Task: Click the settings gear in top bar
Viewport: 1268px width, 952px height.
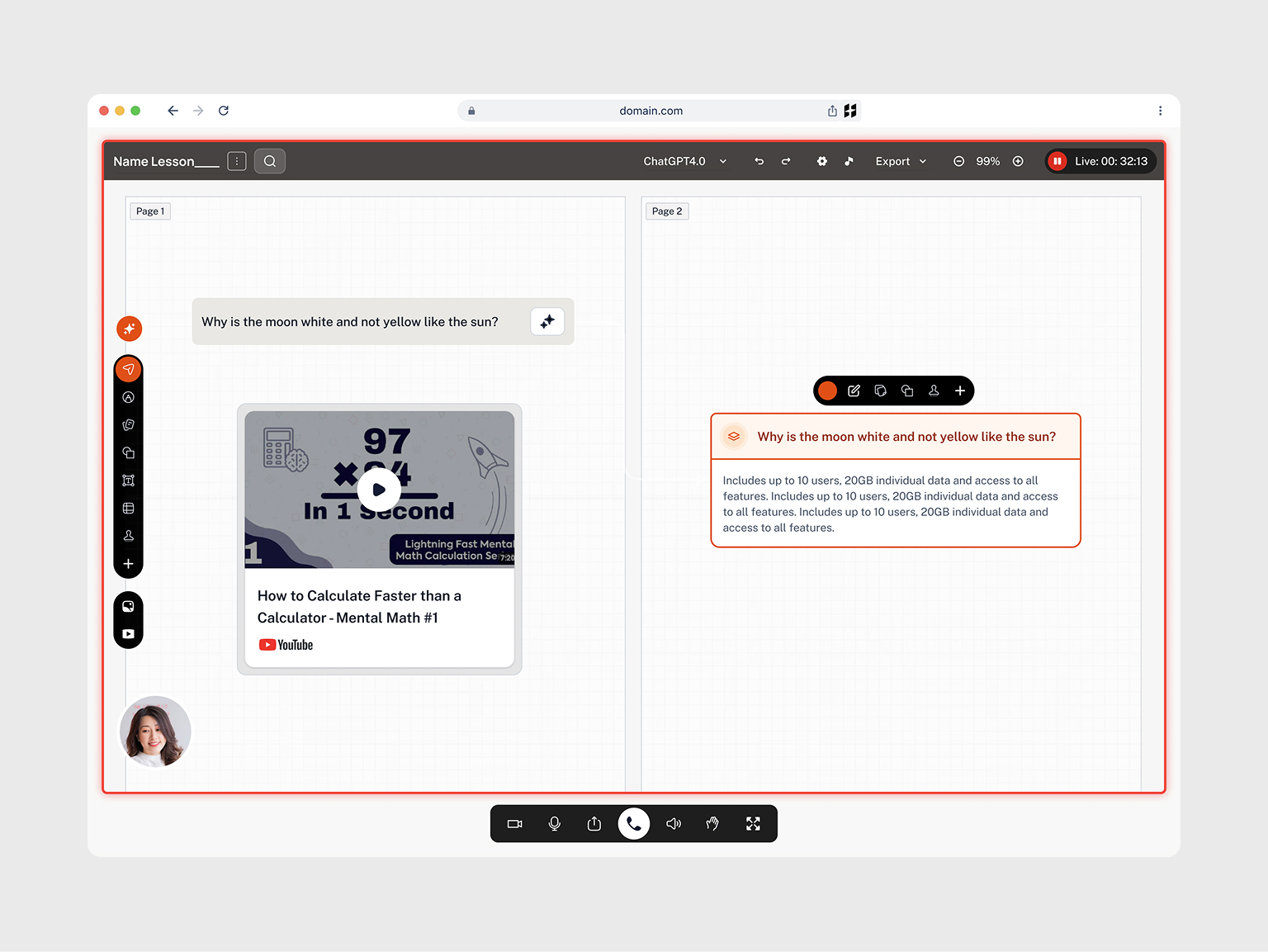Action: pos(821,161)
